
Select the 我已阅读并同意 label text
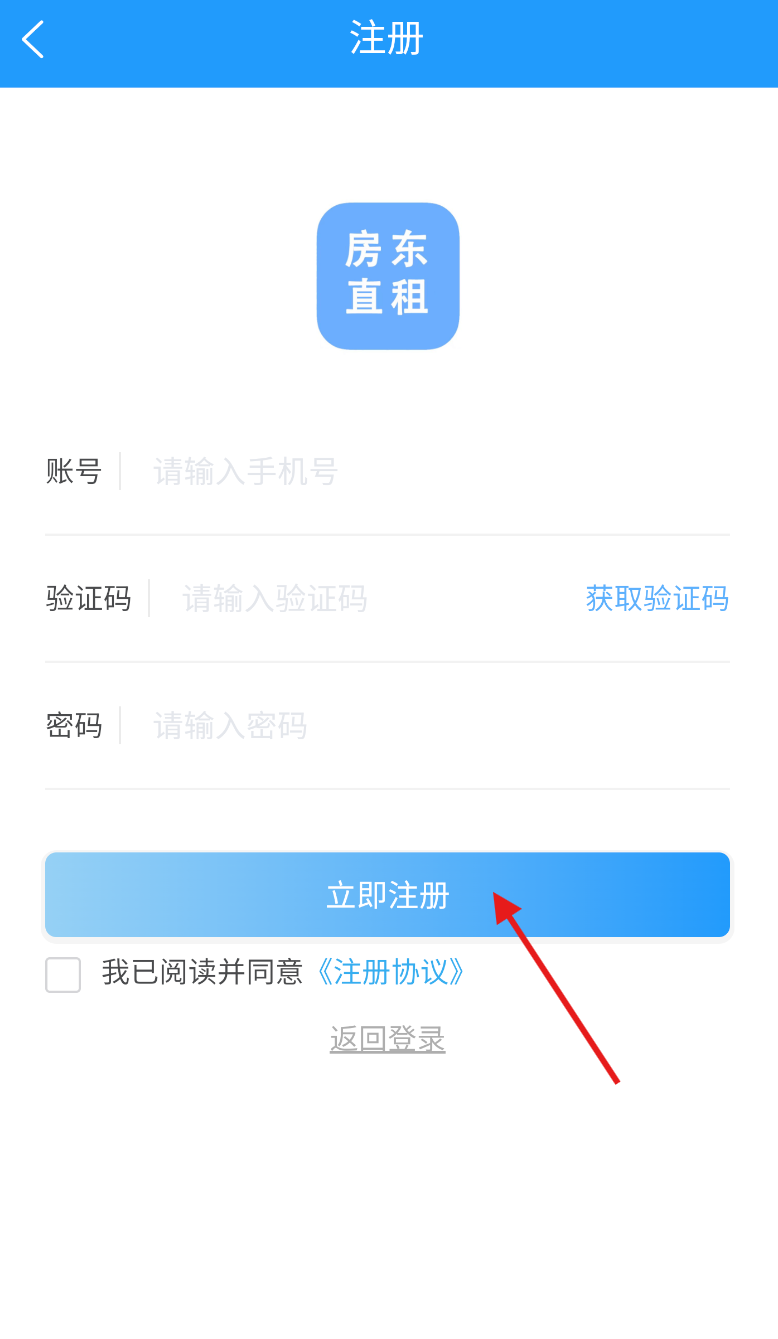pos(202,972)
